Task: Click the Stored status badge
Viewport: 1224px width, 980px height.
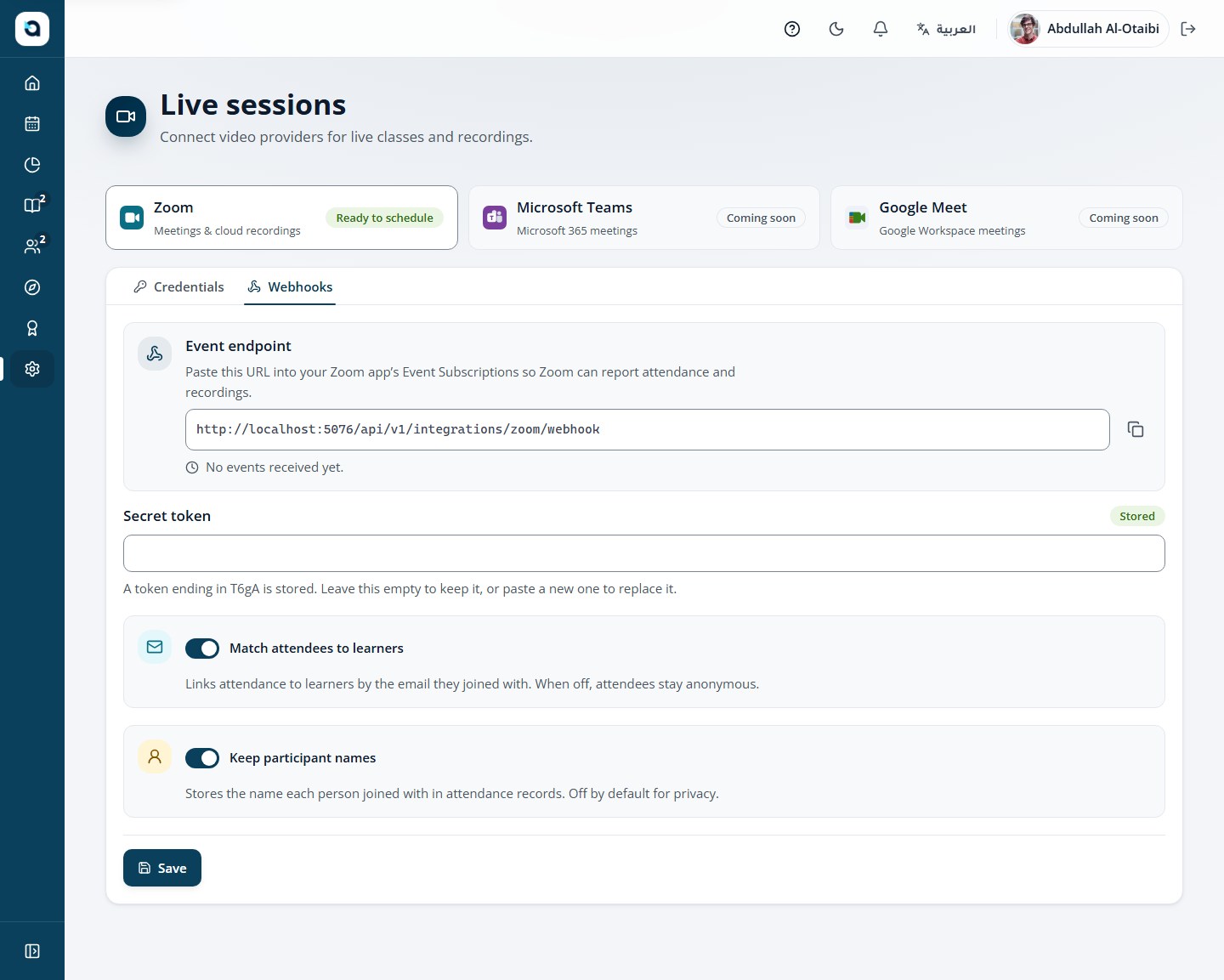Action: pyautogui.click(x=1137, y=516)
